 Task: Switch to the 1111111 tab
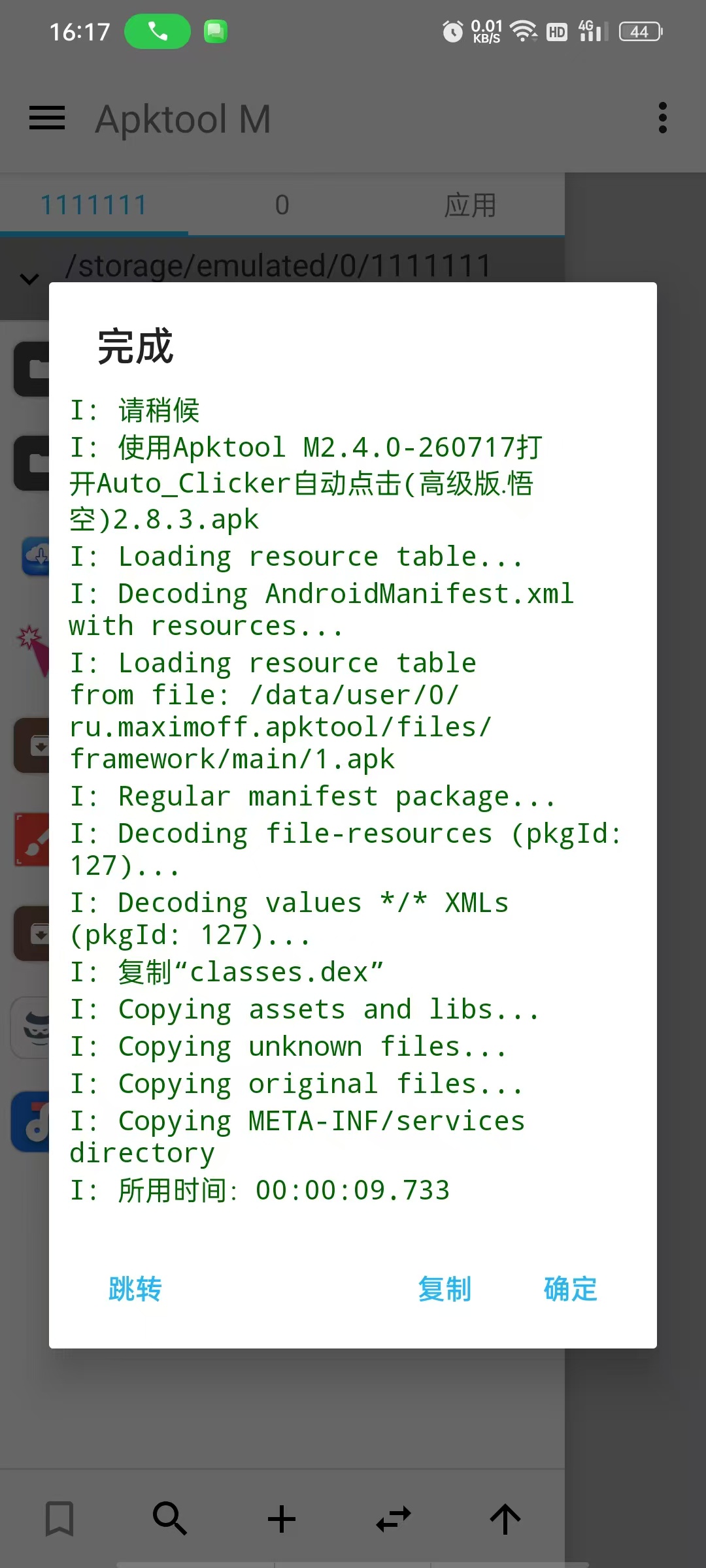pyautogui.click(x=94, y=205)
